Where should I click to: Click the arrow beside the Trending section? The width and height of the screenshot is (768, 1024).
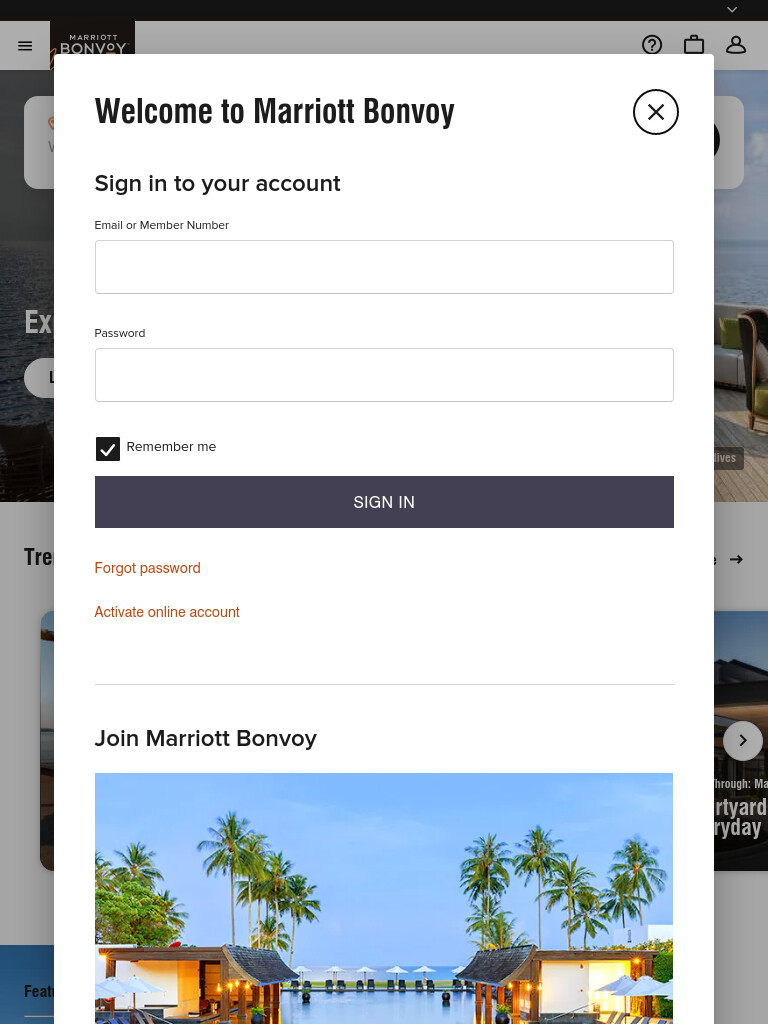pyautogui.click(x=736, y=560)
